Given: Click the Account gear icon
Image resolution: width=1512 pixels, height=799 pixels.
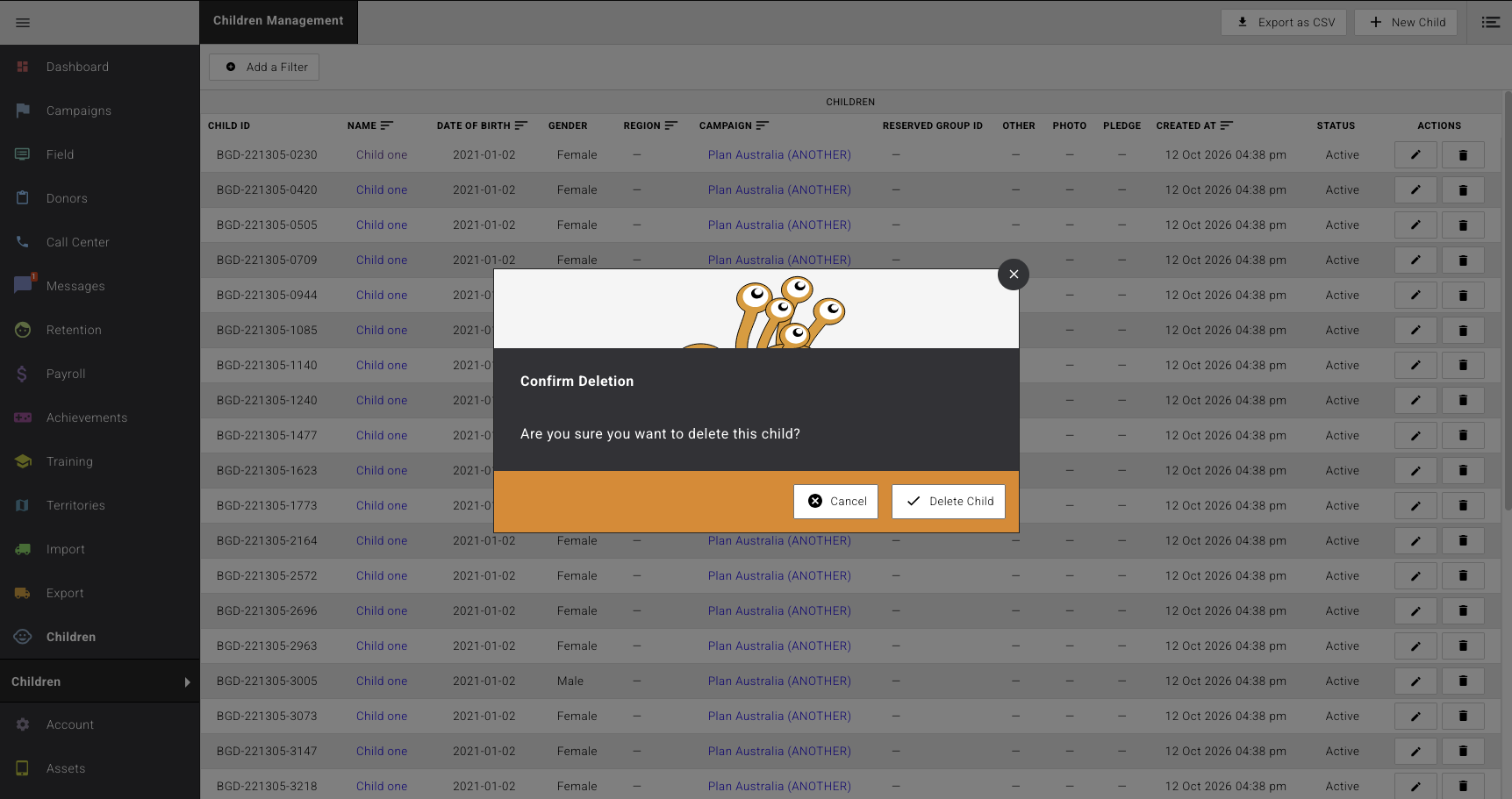Looking at the screenshot, I should 23,724.
